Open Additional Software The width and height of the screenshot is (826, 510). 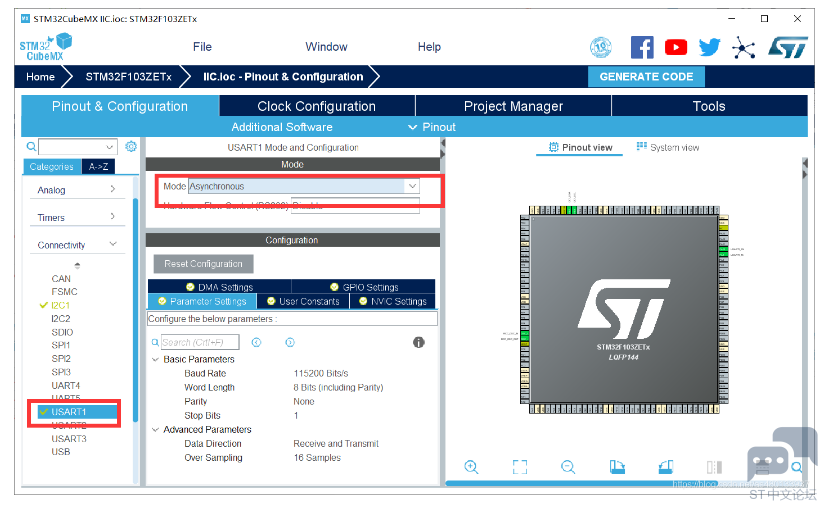tap(282, 127)
